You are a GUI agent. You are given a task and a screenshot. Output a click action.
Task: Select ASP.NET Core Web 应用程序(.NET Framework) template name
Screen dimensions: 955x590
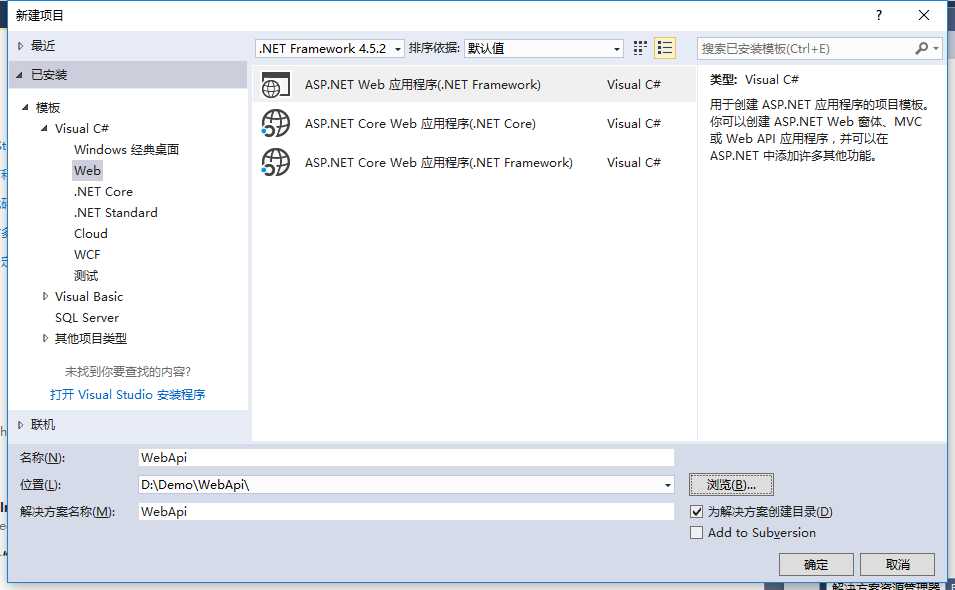click(x=439, y=163)
